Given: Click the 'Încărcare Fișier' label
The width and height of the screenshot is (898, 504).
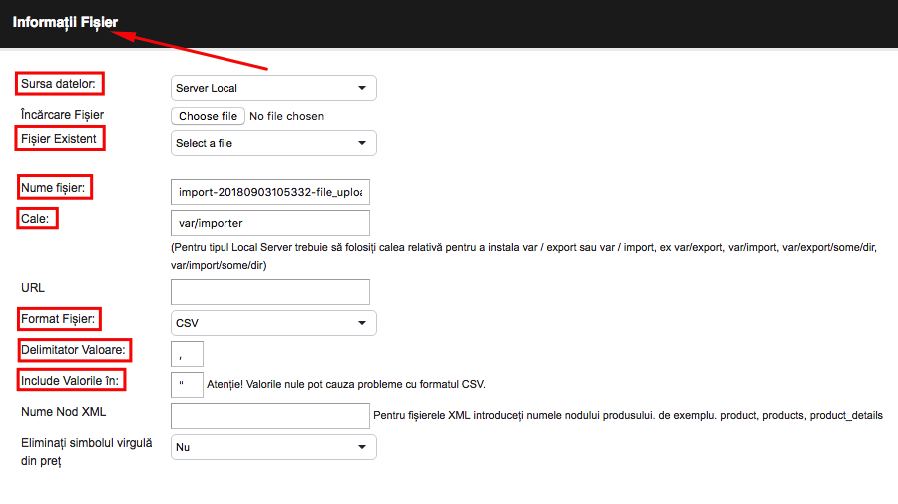Looking at the screenshot, I should [62, 115].
